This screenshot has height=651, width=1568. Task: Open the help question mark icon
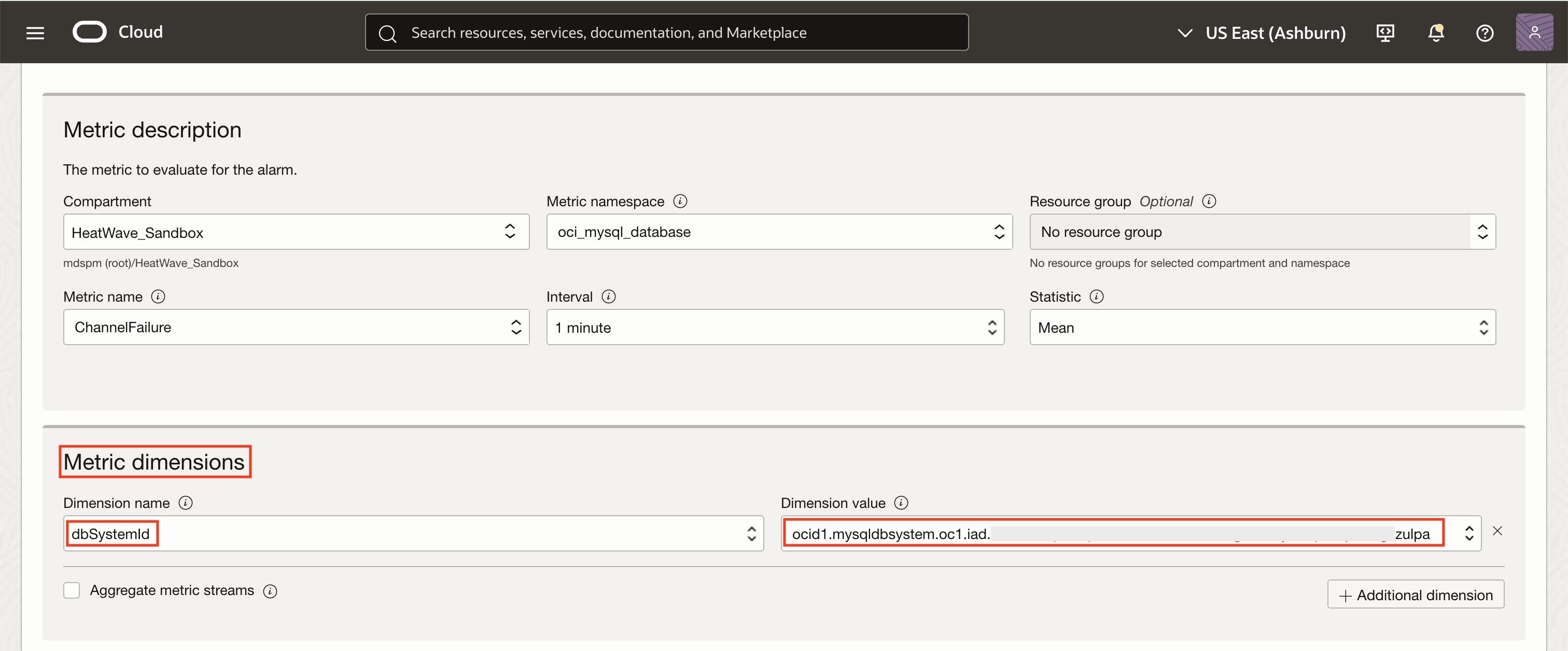pyautogui.click(x=1485, y=32)
